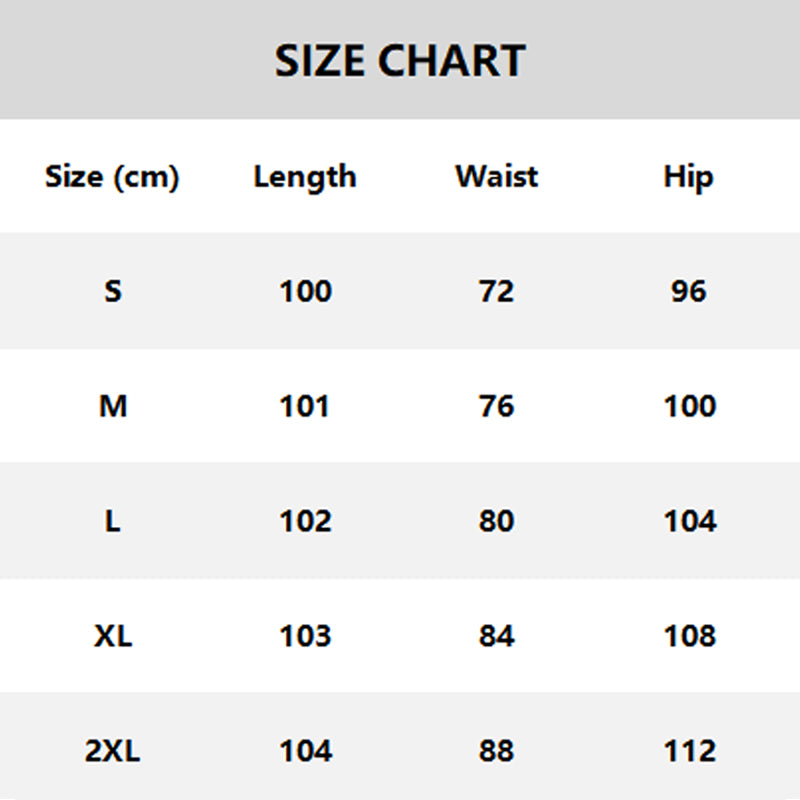
Task: Click length value 102 for size L
Action: 305,521
